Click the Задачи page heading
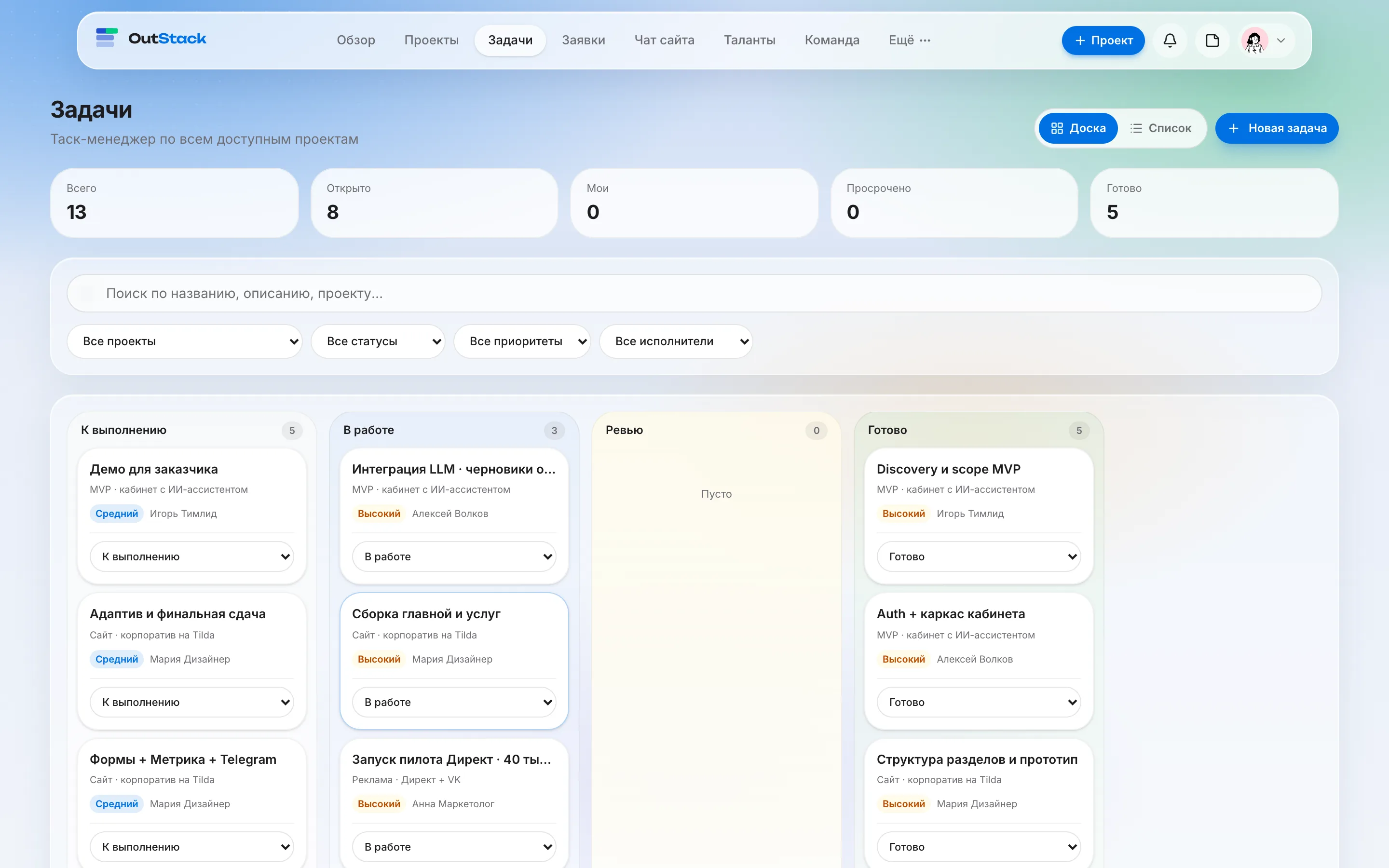1389x868 pixels. point(91,109)
